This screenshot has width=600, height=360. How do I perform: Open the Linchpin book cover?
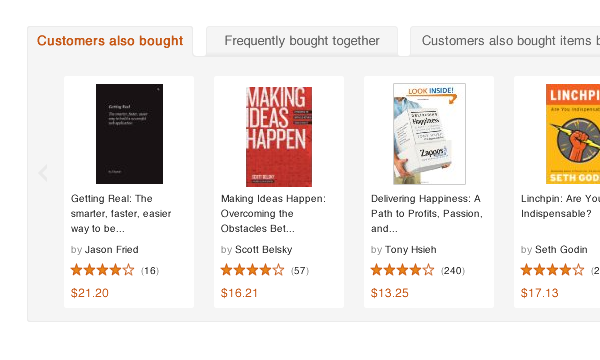point(573,134)
